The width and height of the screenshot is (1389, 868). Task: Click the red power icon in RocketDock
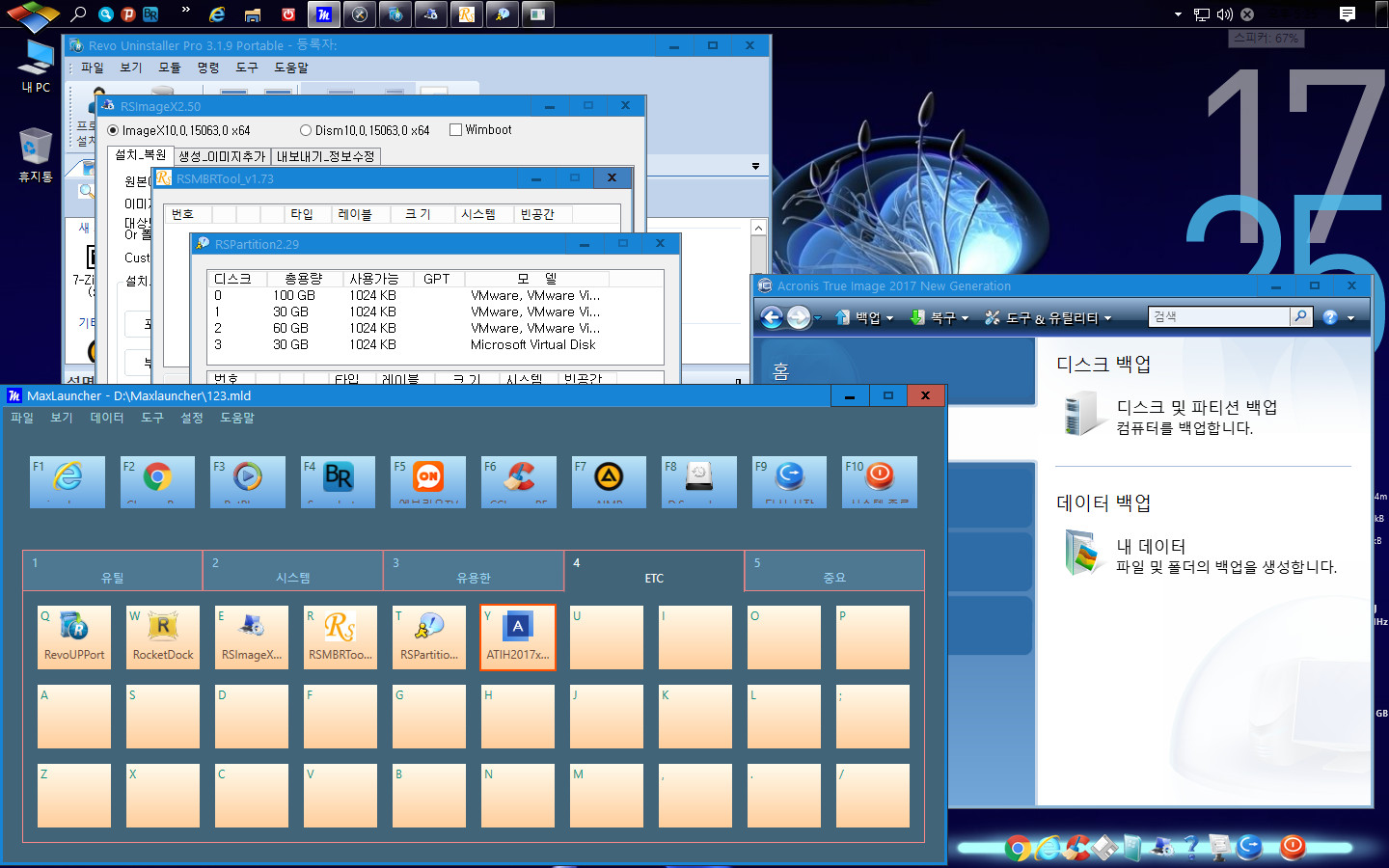[x=1293, y=847]
